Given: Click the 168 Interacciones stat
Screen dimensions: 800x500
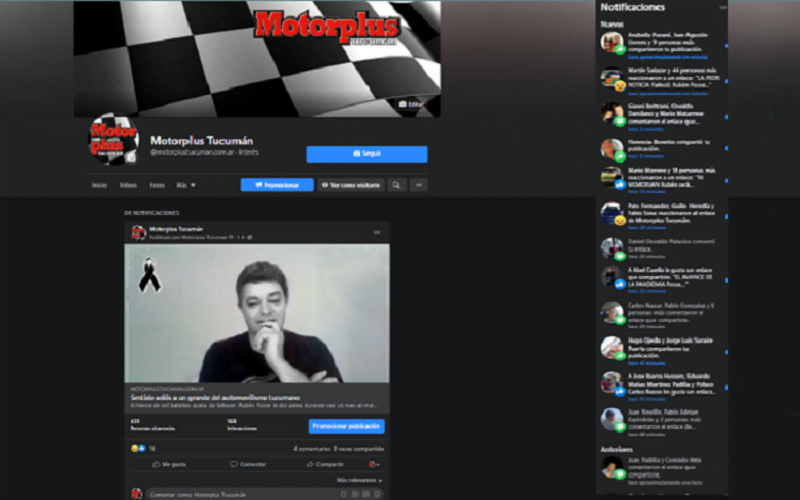Looking at the screenshot, I should coord(242,424).
